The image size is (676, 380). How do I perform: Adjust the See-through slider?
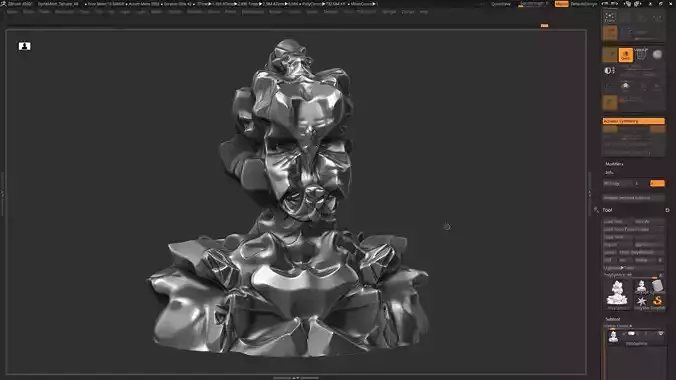click(532, 4)
